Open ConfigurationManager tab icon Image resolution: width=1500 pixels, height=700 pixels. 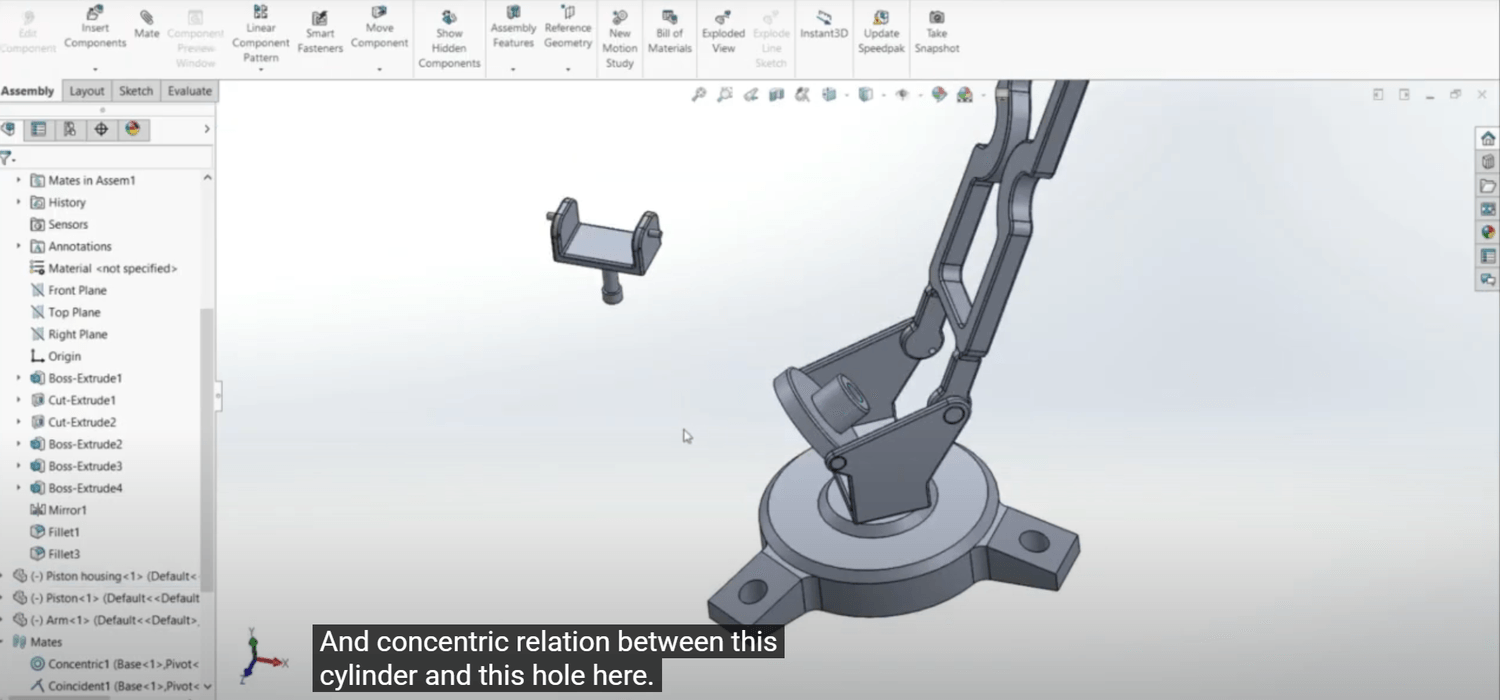tap(69, 129)
